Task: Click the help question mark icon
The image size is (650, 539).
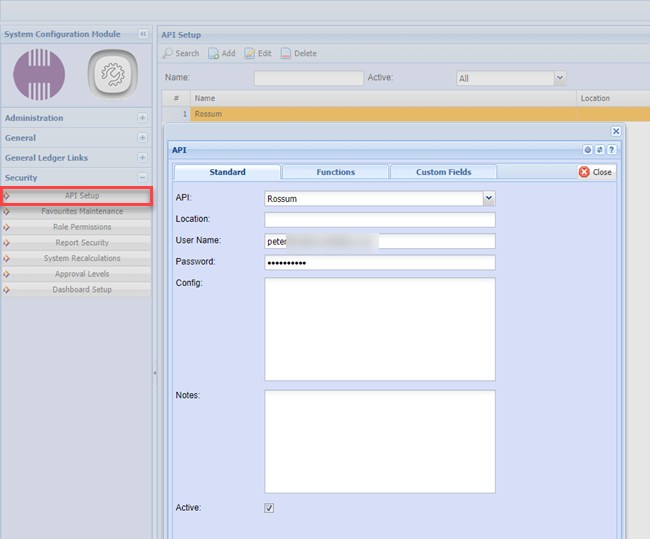Action: [x=611, y=149]
